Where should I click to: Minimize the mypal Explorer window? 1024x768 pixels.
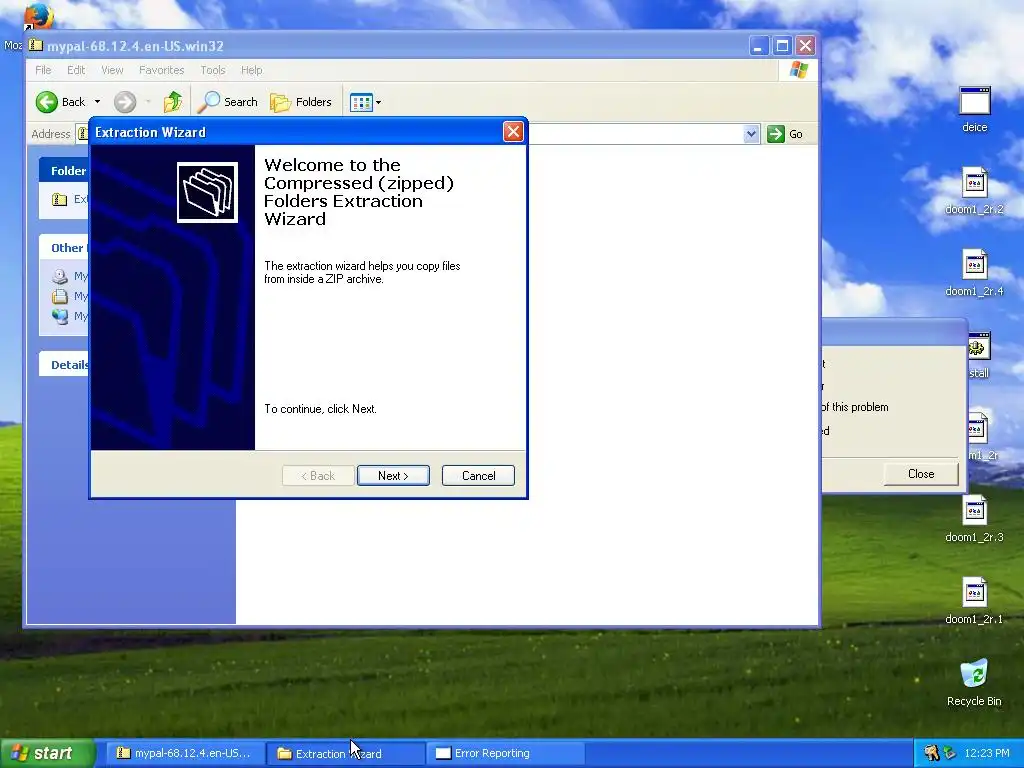(x=759, y=46)
